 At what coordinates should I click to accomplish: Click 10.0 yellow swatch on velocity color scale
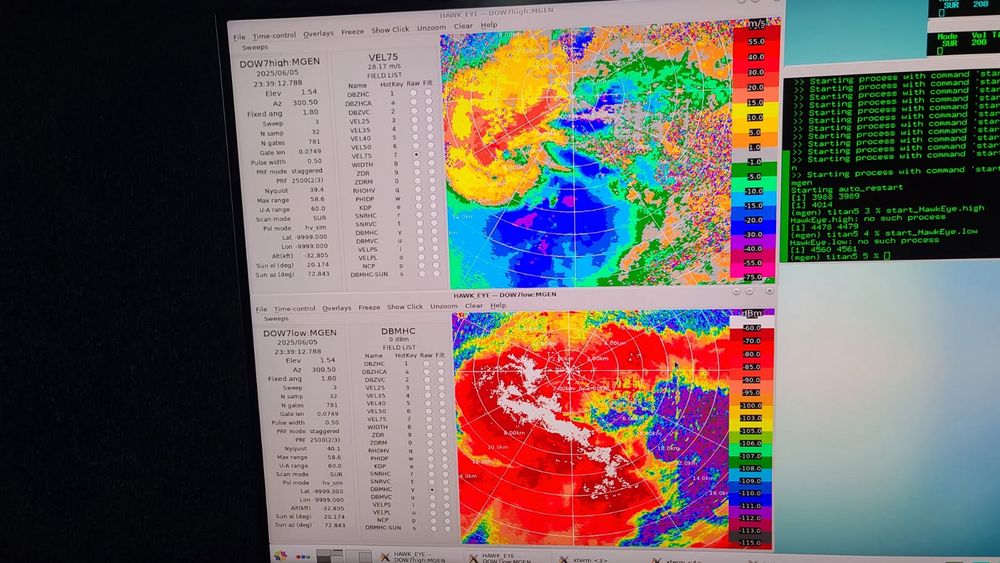click(x=755, y=118)
